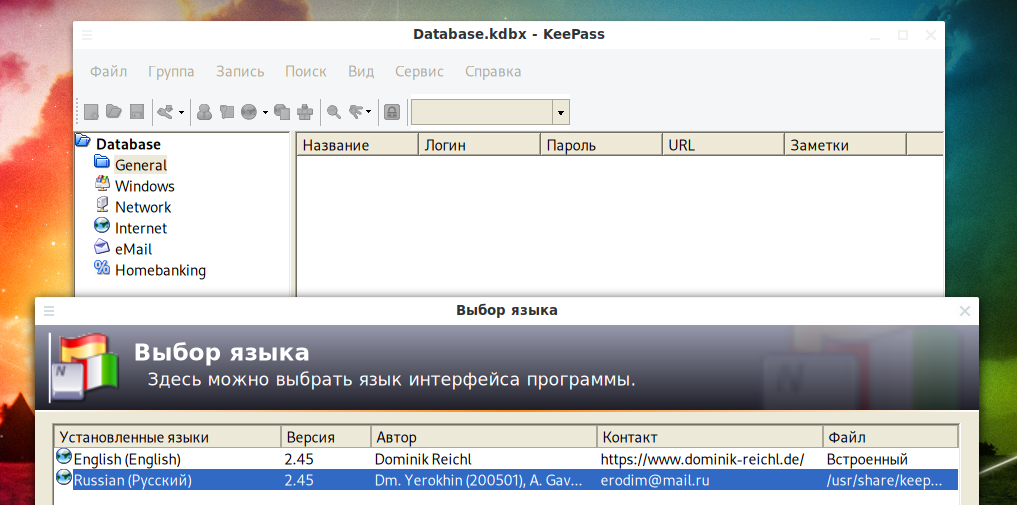Image resolution: width=1017 pixels, height=505 pixels.
Task: Click the Контакт column header
Action: pyautogui.click(x=710, y=437)
